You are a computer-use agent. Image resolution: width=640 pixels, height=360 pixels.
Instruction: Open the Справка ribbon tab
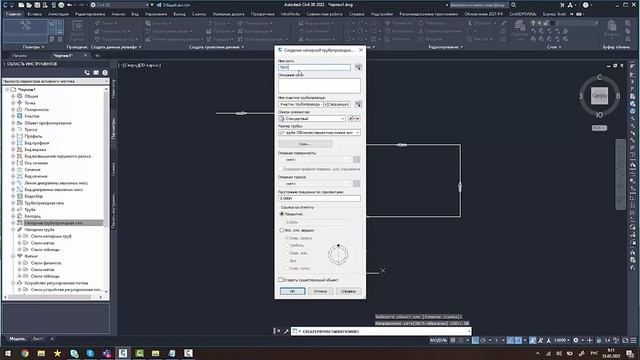[357, 14]
